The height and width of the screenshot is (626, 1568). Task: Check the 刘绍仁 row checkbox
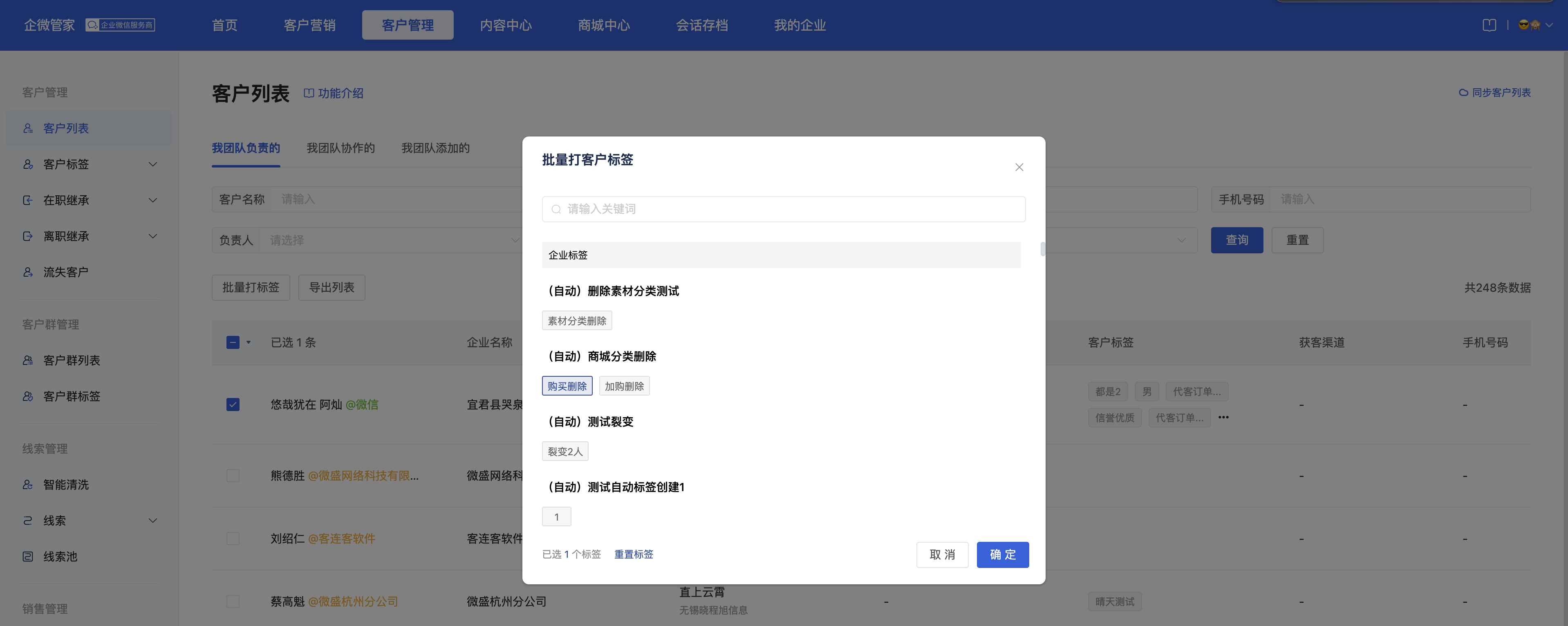(233, 539)
